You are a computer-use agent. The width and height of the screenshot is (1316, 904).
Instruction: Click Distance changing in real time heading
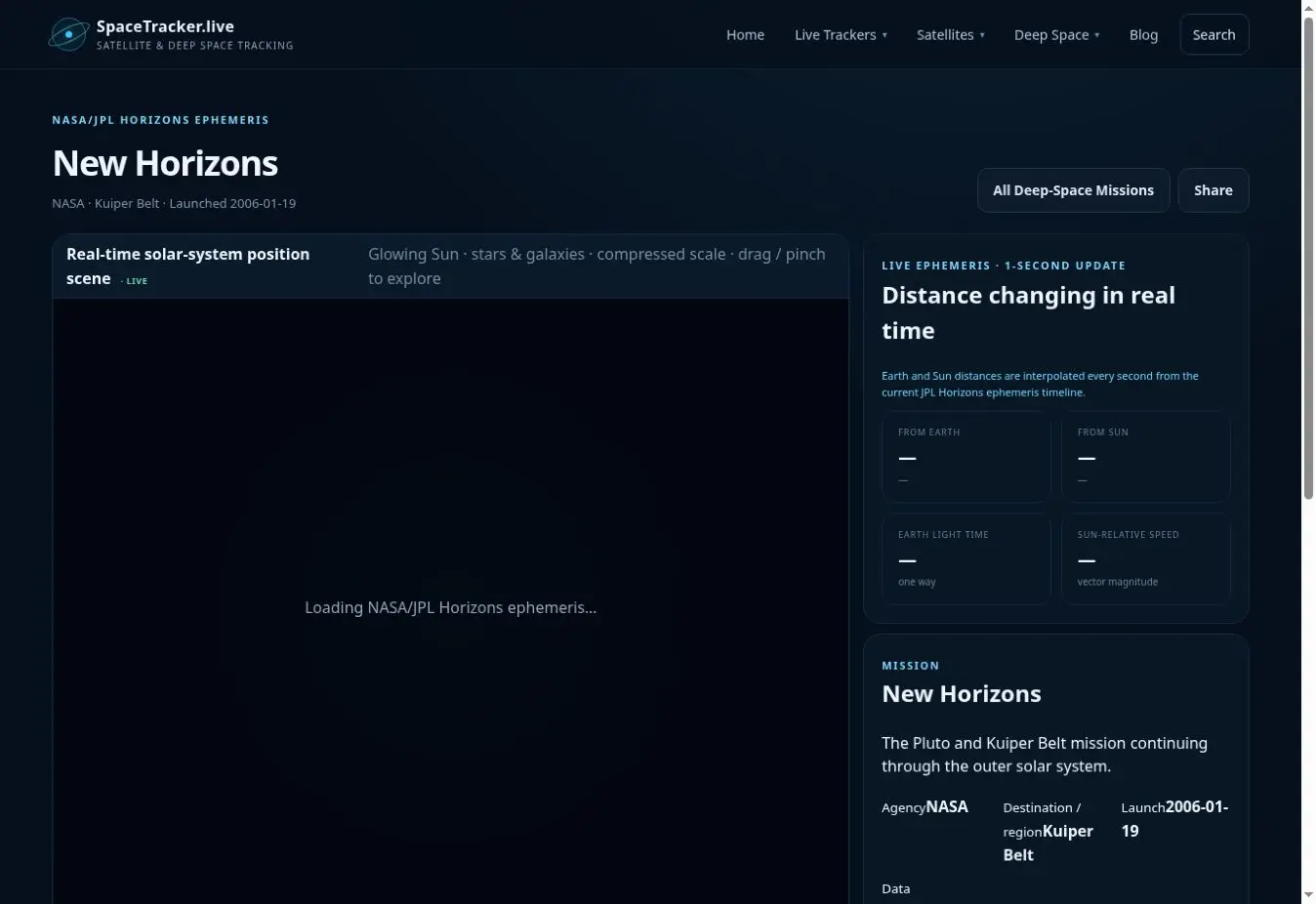pos(1028,312)
